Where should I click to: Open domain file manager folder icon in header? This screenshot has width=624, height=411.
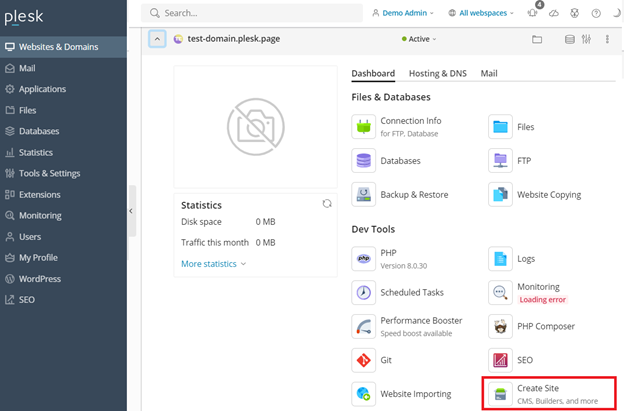tap(537, 39)
